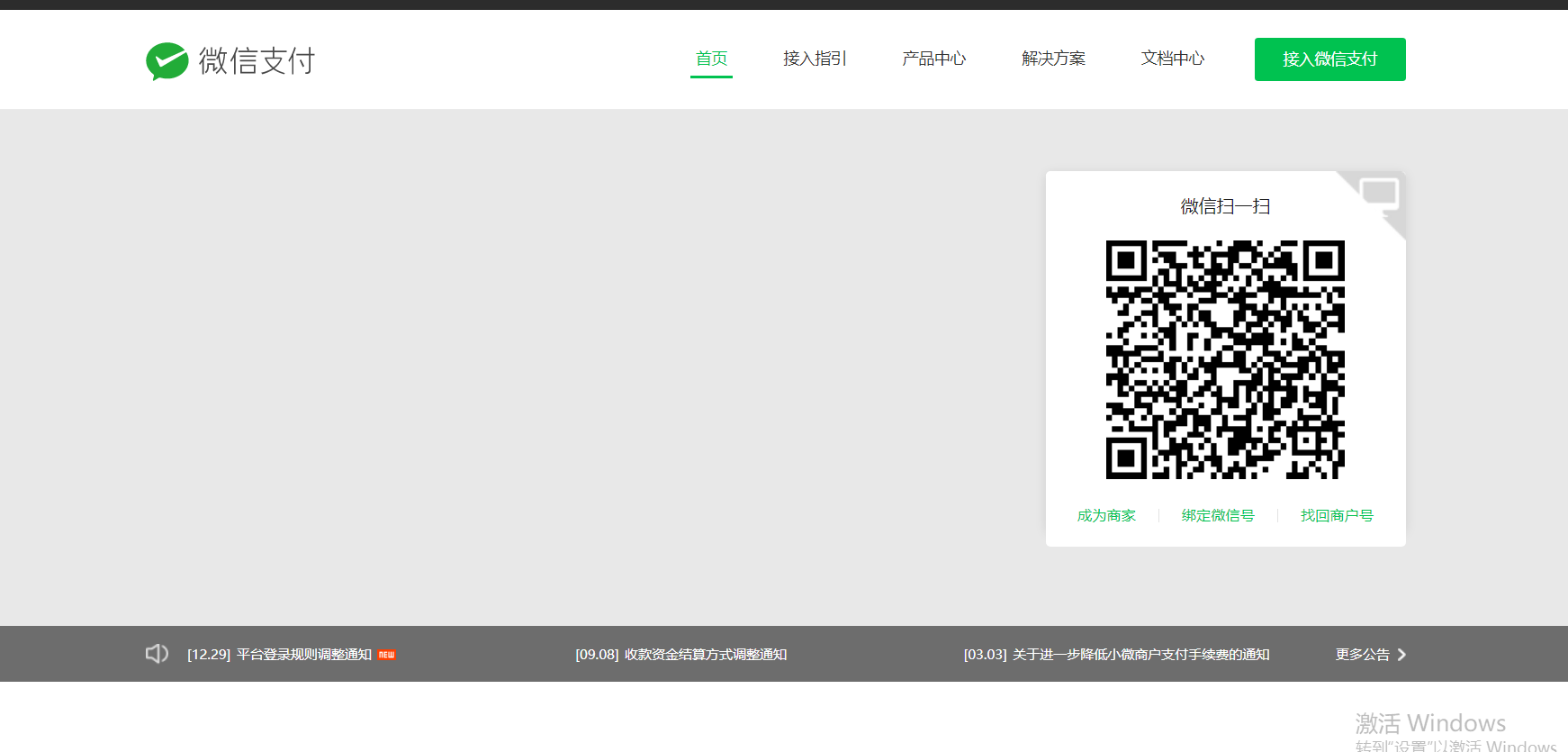Click the 微信扫一扫 heading text
The image size is (1568, 752).
tap(1225, 206)
